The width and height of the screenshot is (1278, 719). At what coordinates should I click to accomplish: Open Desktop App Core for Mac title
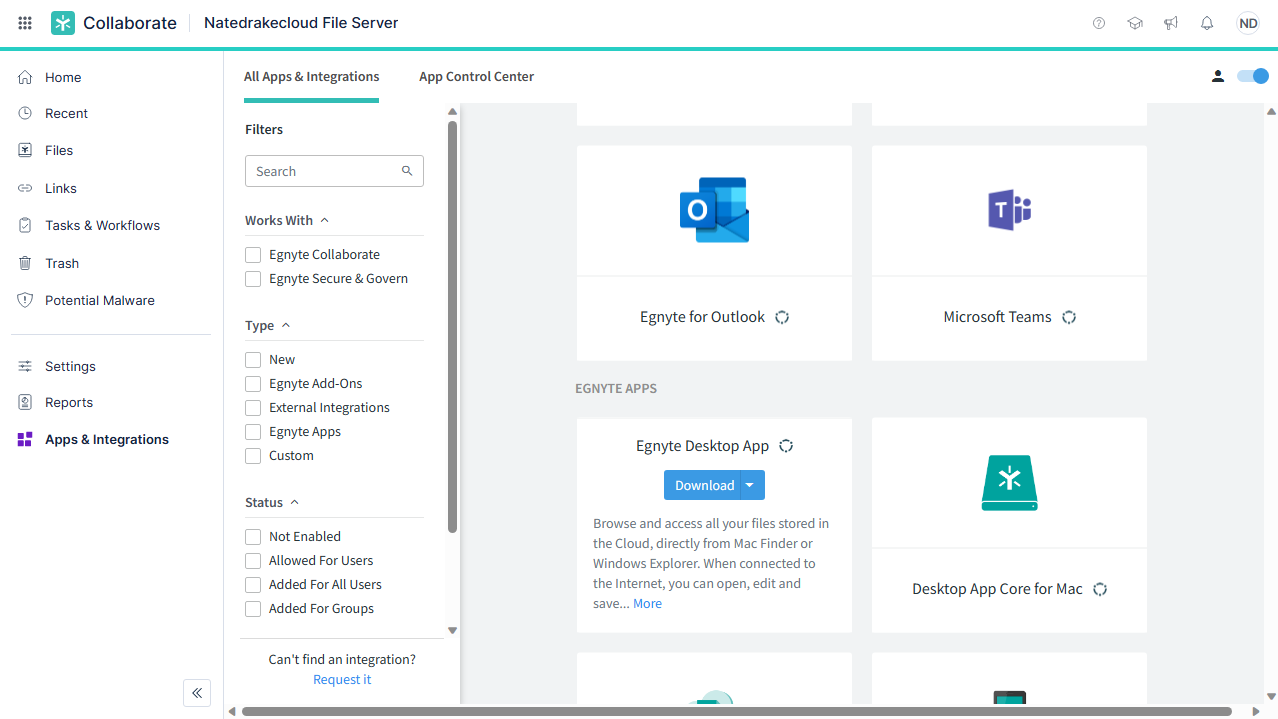997,589
